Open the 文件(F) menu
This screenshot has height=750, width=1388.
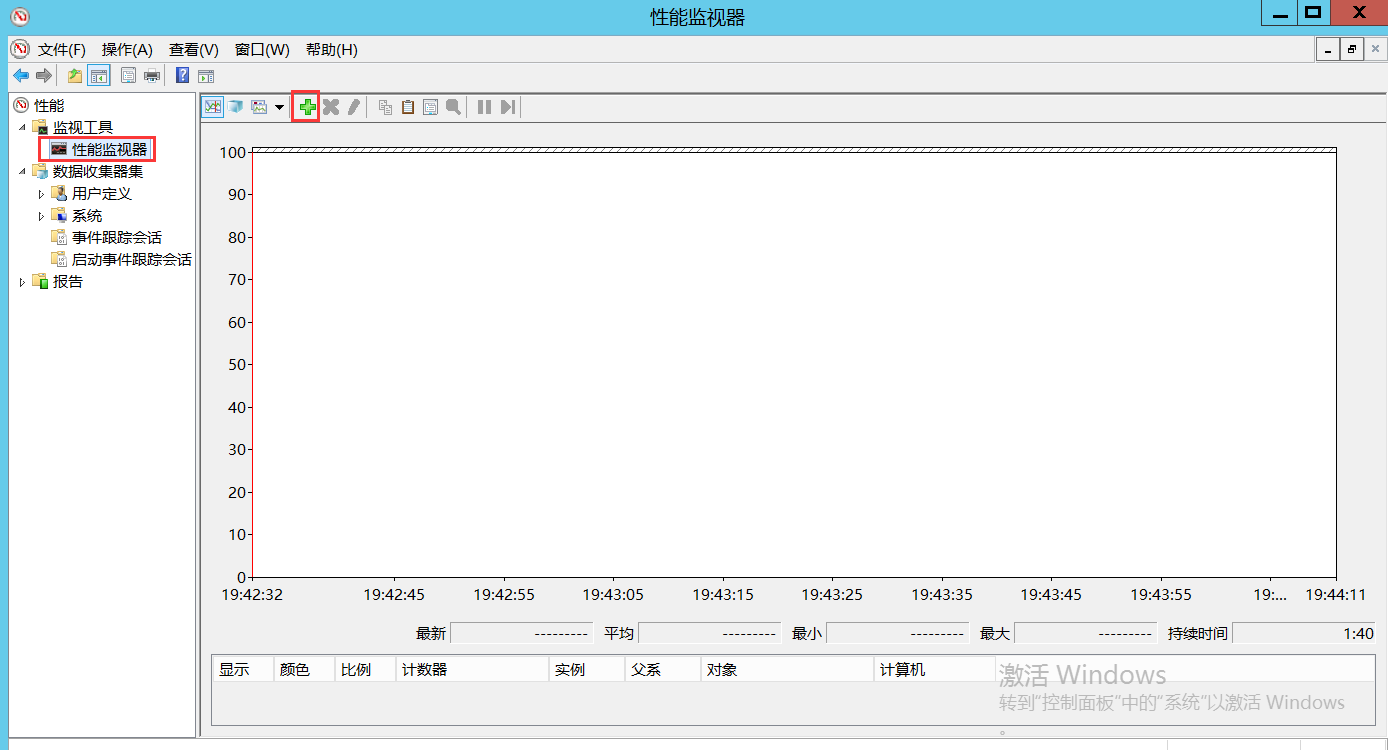62,50
